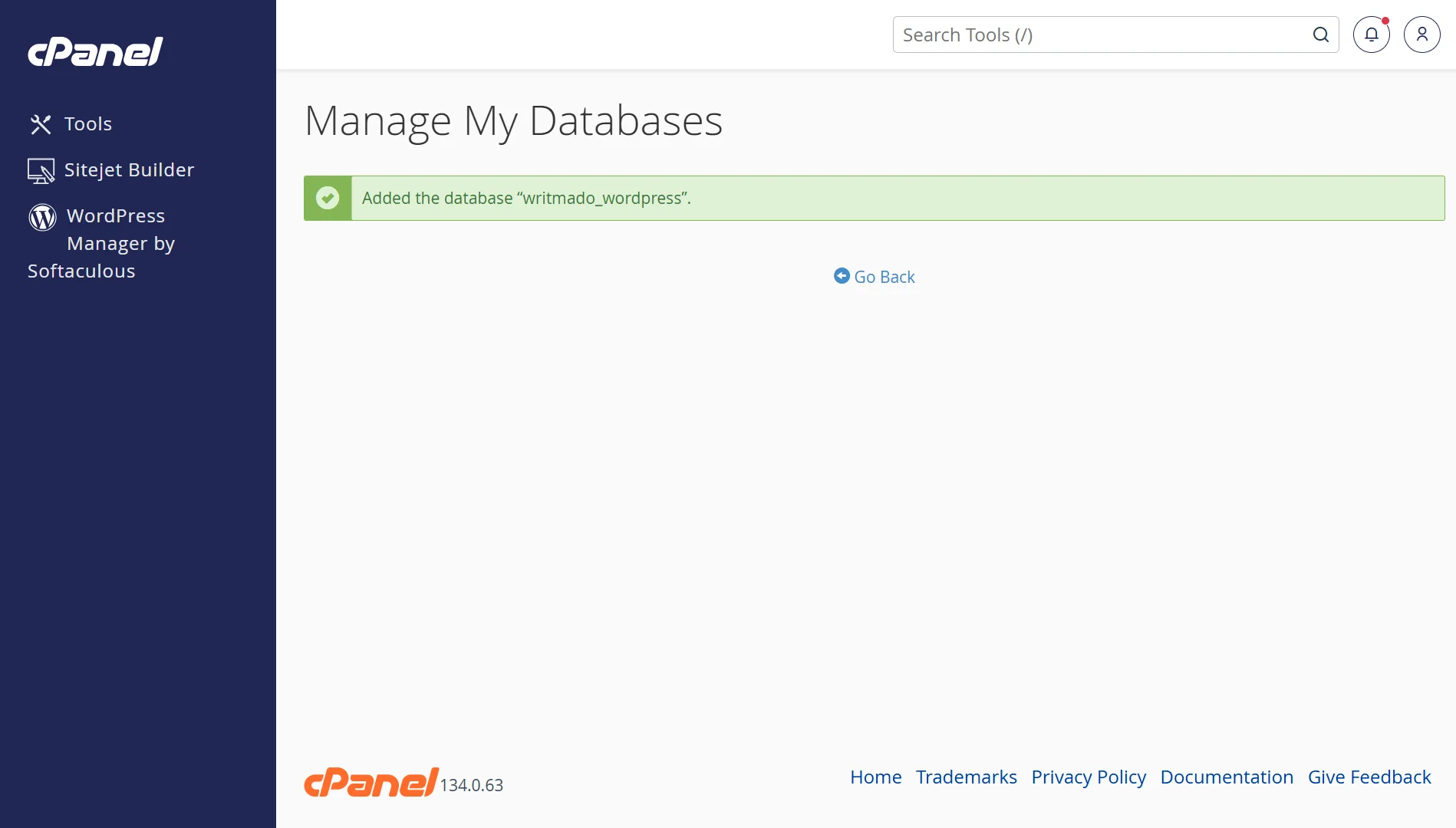Open user account profile icon
This screenshot has height=828, width=1456.
pos(1422,34)
